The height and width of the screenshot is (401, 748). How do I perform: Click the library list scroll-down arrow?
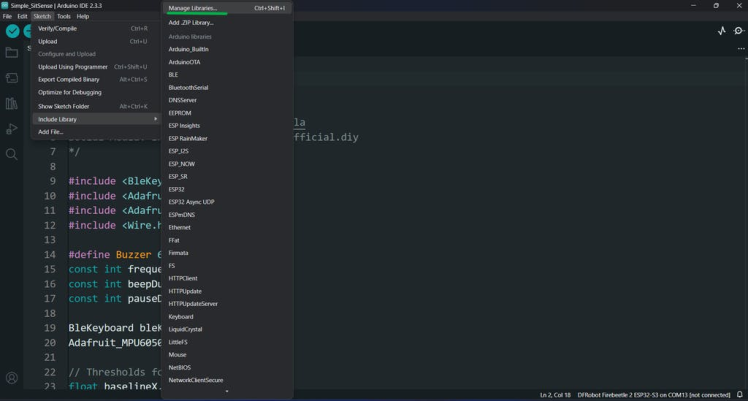[227, 391]
